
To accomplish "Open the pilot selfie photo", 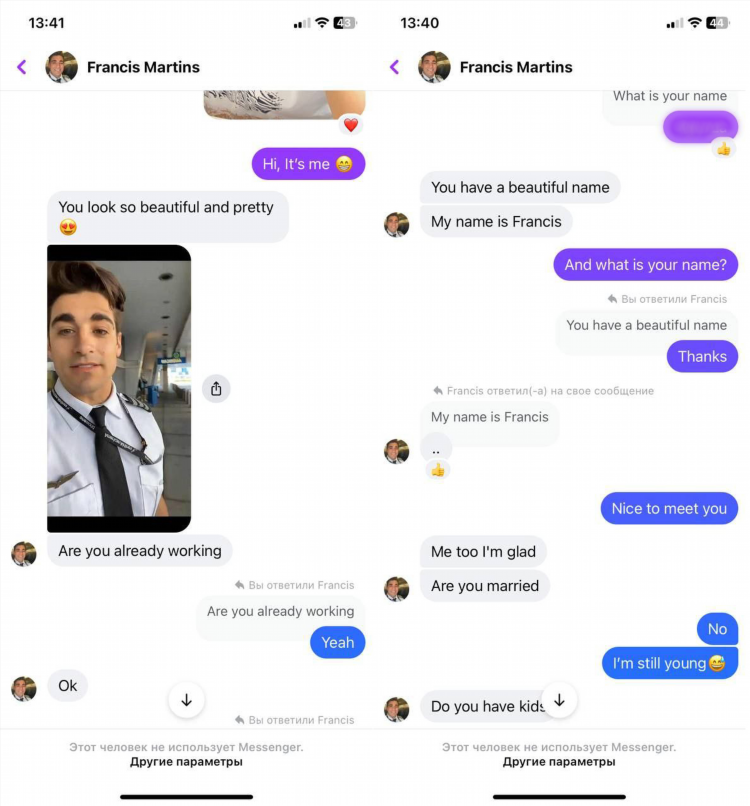I will click(119, 389).
